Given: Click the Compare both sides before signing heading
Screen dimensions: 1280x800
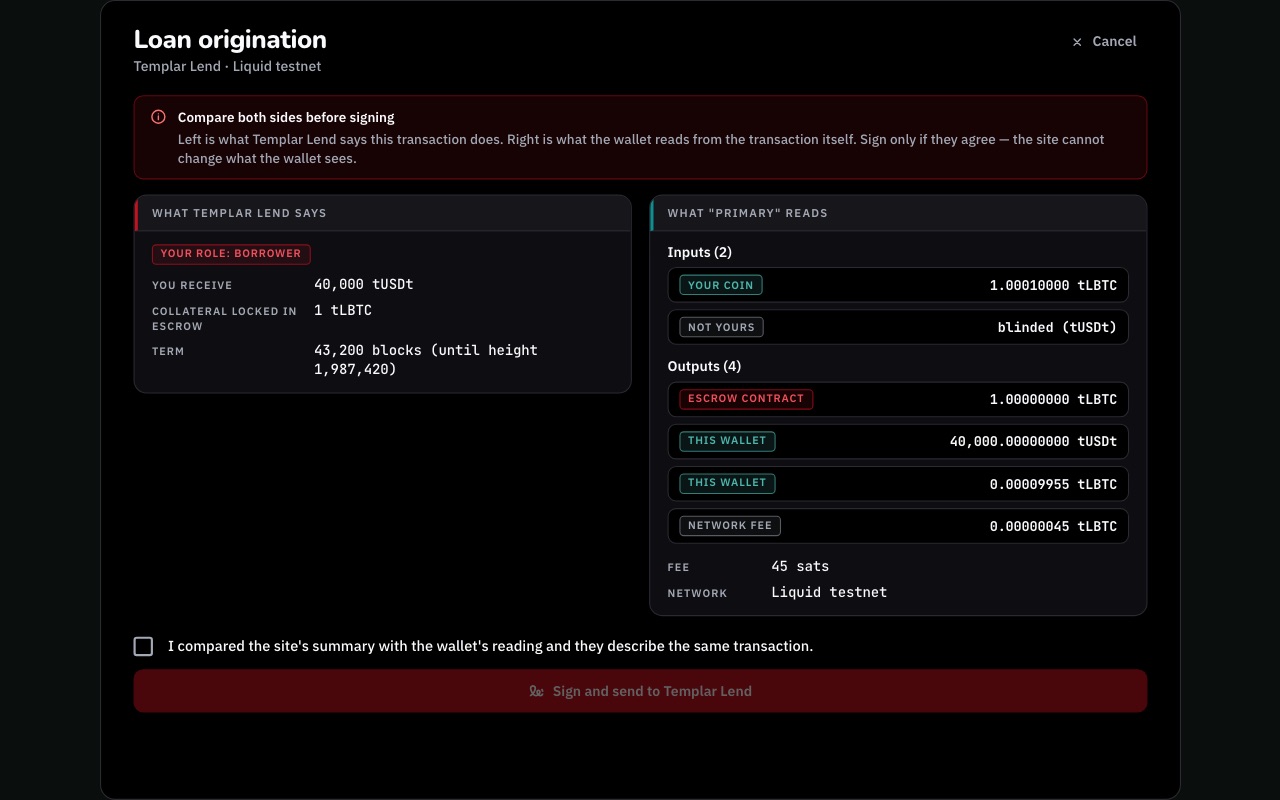Looking at the screenshot, I should click(x=286, y=117).
